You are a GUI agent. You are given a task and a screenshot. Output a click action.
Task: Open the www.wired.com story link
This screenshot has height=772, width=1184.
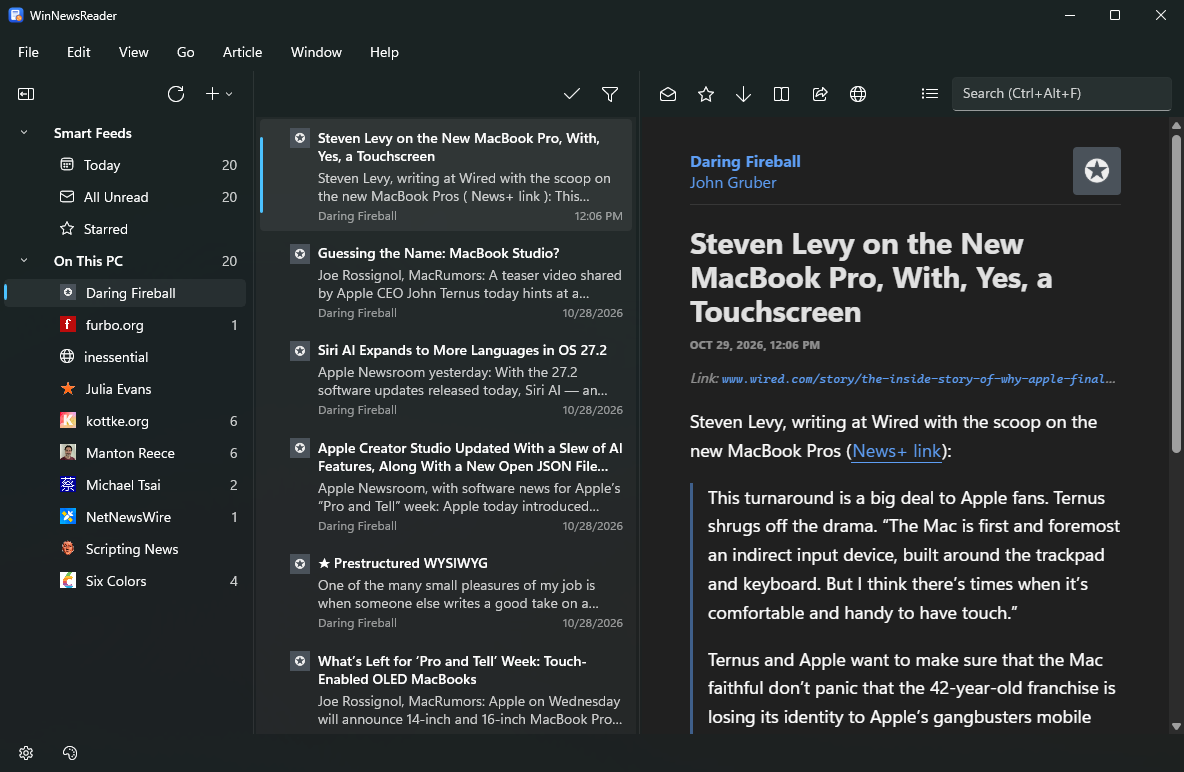[x=918, y=379]
